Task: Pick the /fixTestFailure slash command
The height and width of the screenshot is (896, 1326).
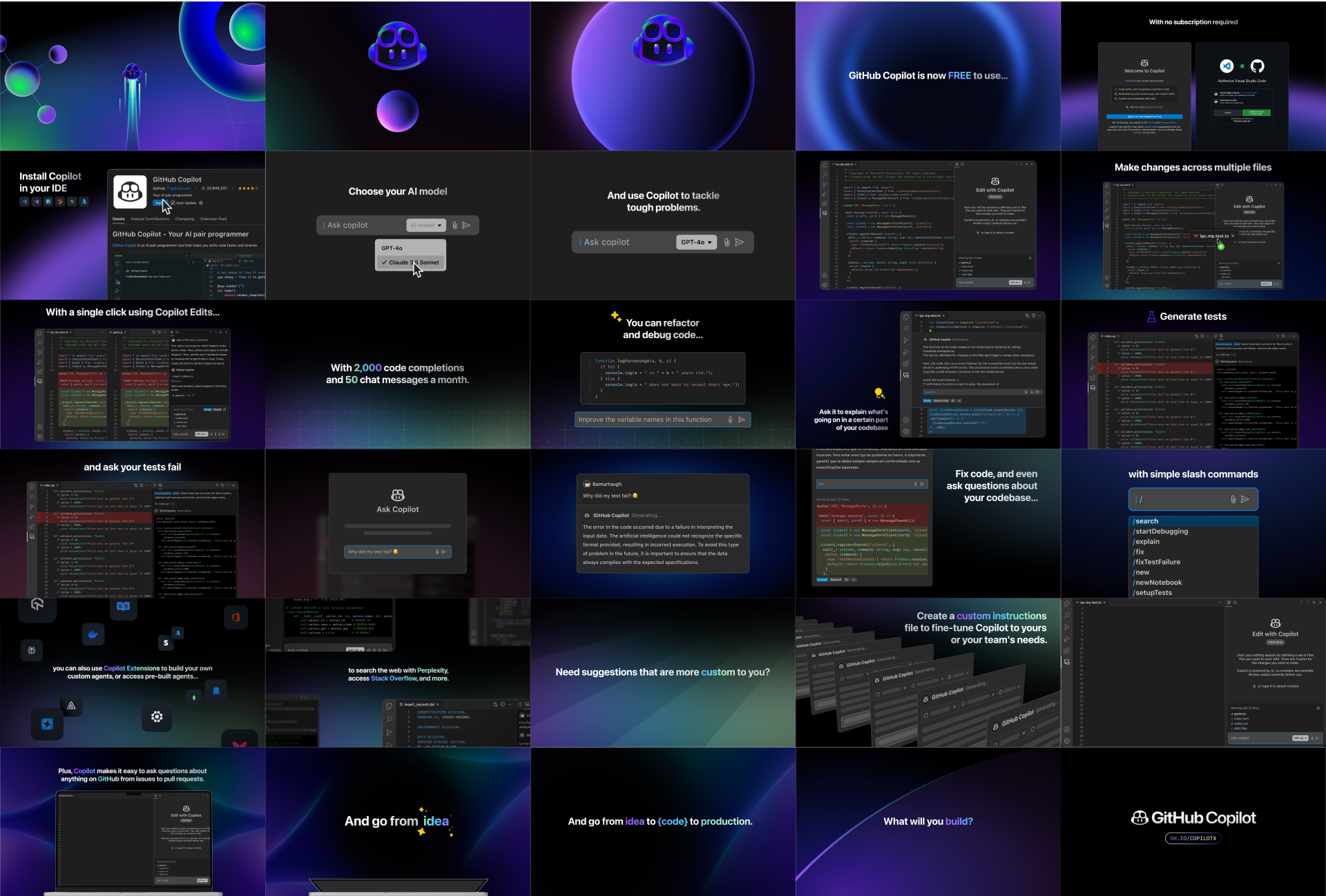Action: 1157,562
